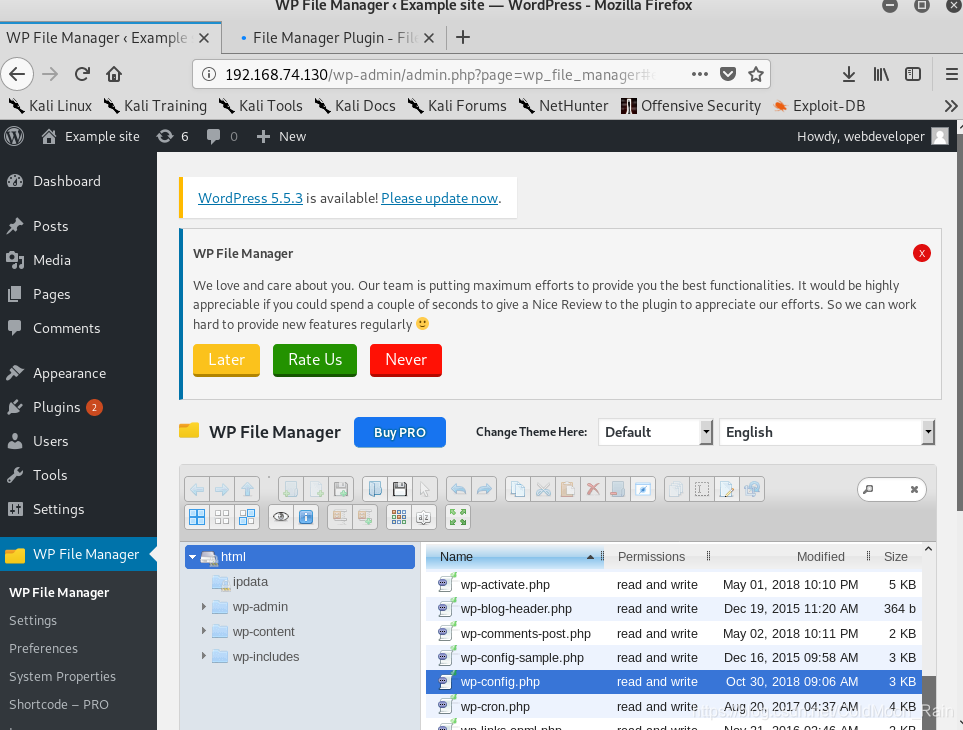Open Dashboard in the WordPress sidebar

(x=66, y=181)
